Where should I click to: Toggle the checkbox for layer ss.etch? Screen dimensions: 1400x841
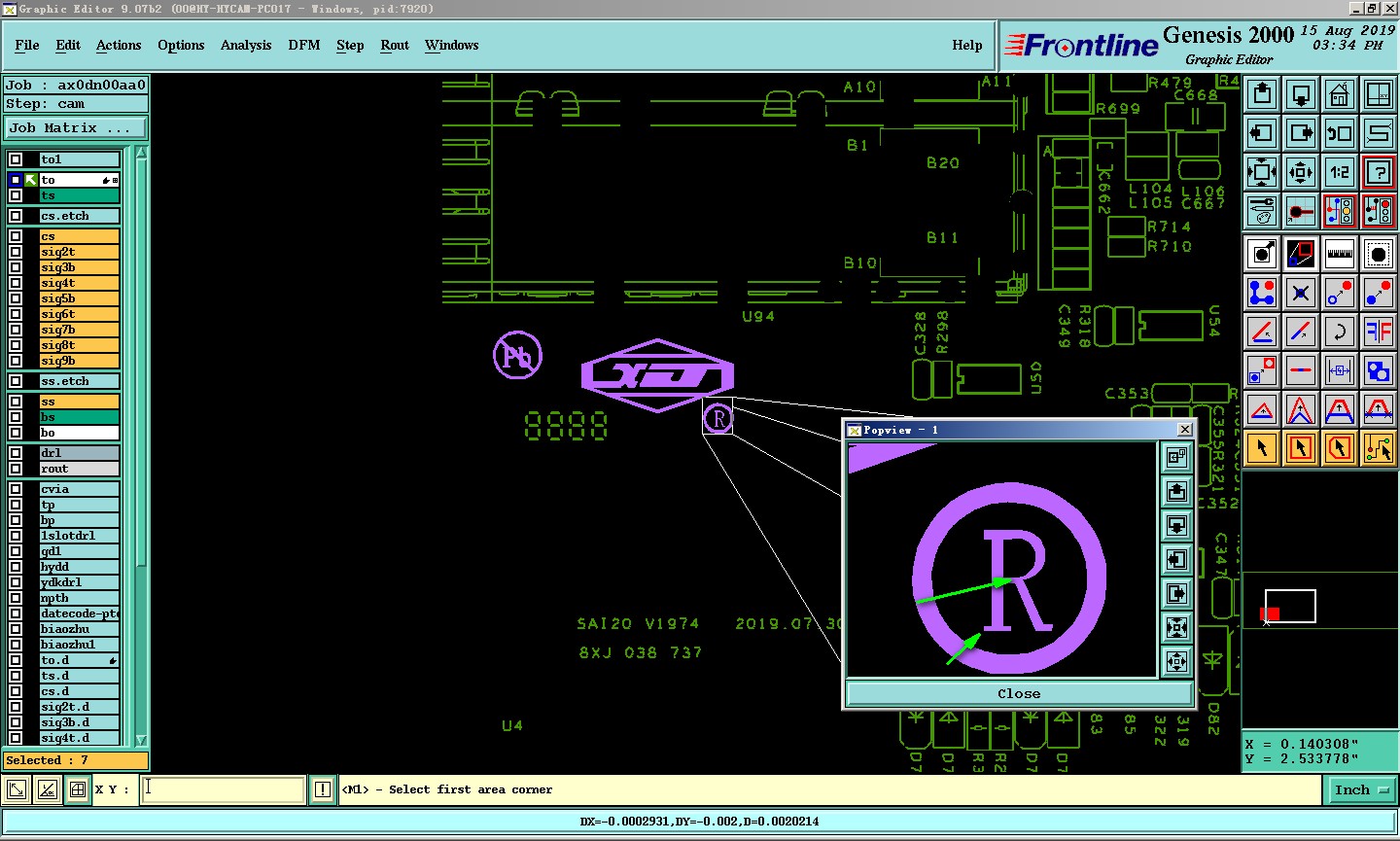pos(16,381)
